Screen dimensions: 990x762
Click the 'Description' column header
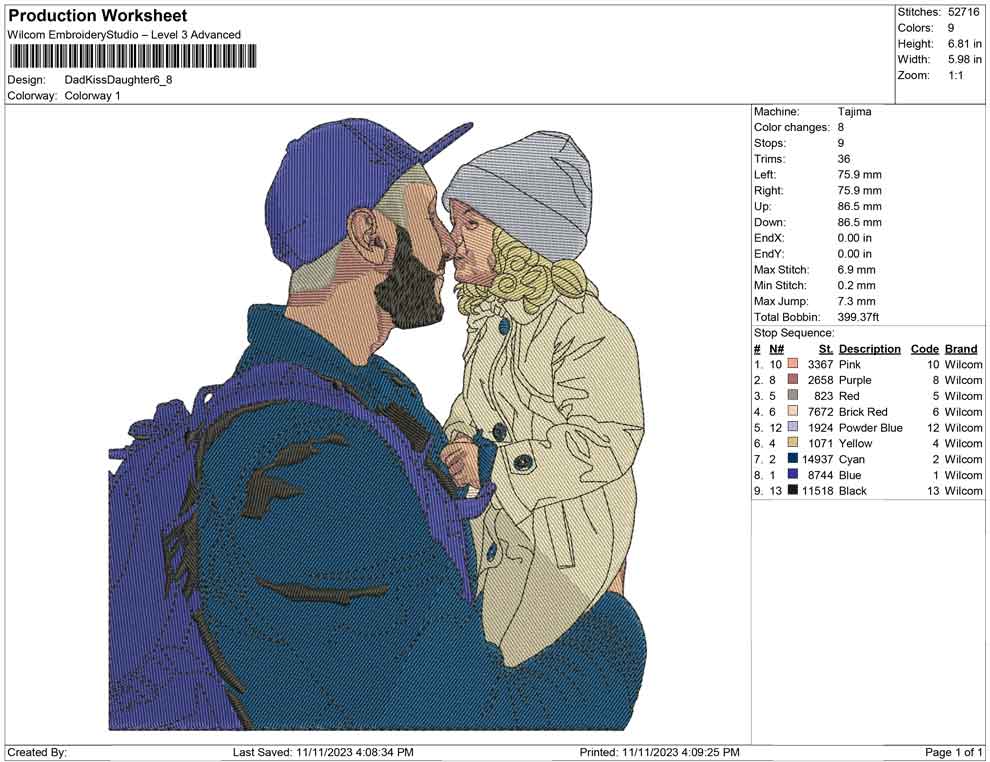869,349
